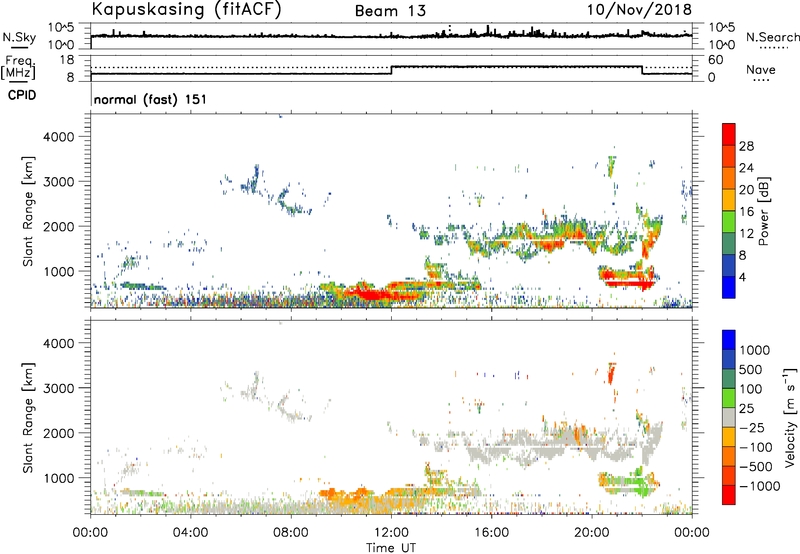Screen dimensions: 800x554
Task: Click the date '10/Nov/2018'
Action: pyautogui.click(x=639, y=9)
